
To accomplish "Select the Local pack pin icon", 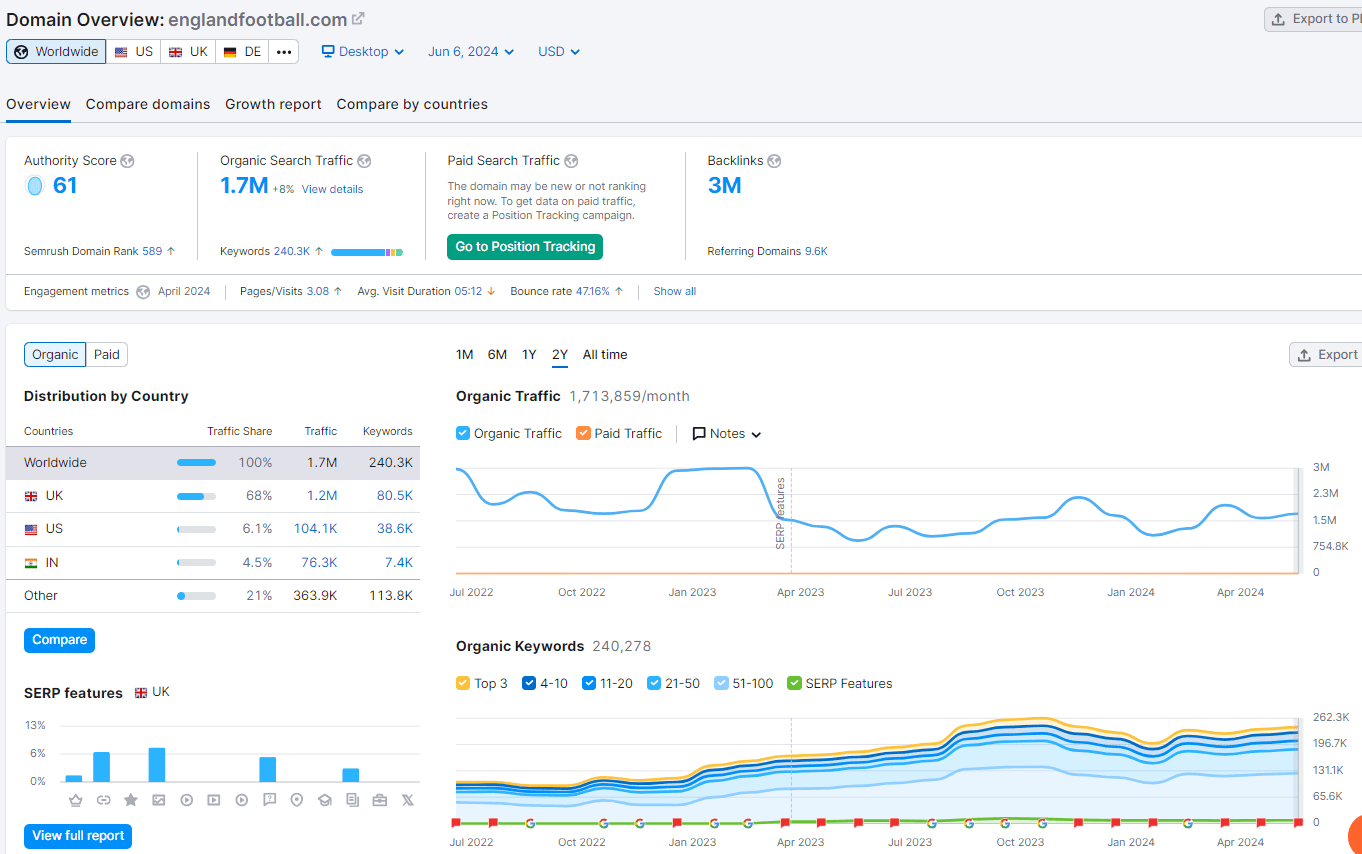I will pyautogui.click(x=296, y=800).
